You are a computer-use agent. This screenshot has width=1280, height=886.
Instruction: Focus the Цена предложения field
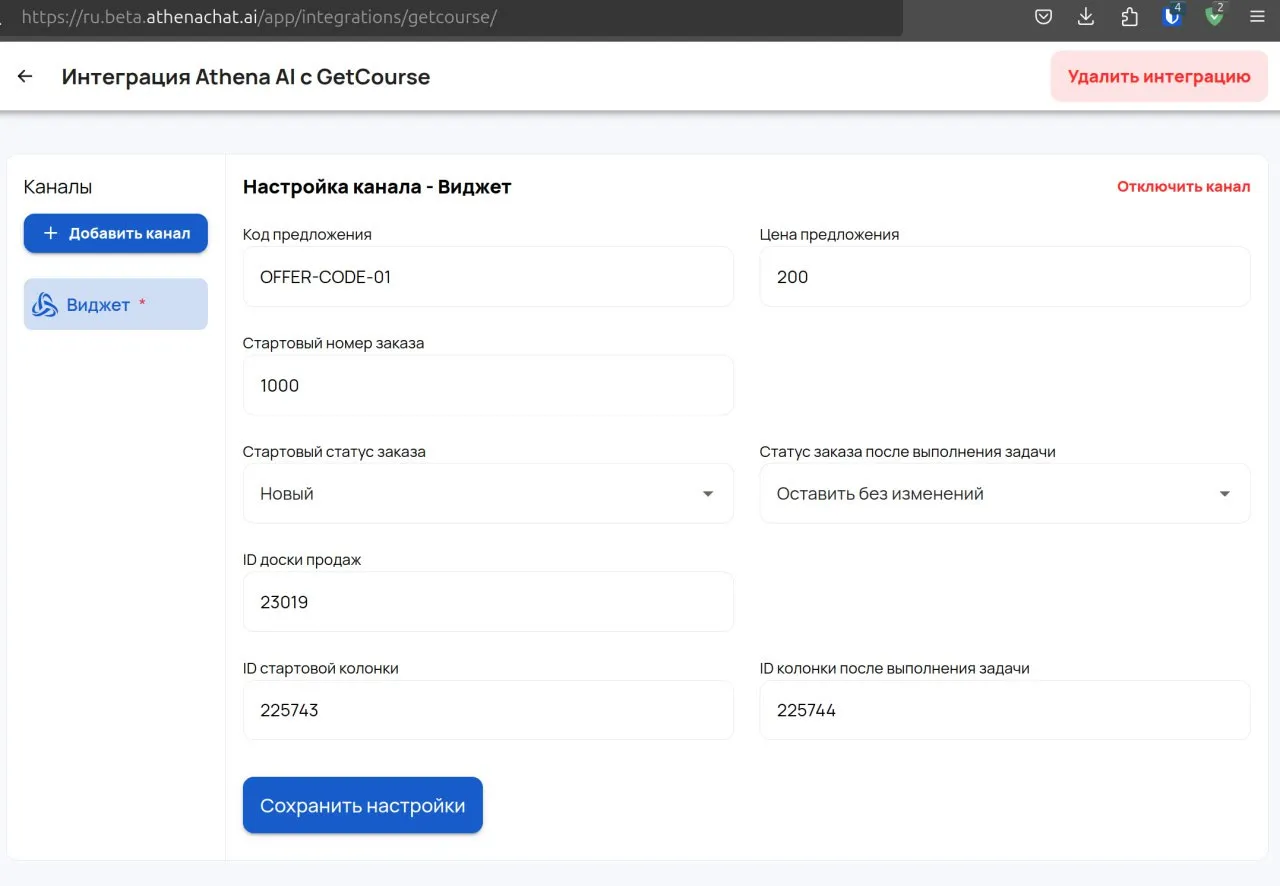1004,277
